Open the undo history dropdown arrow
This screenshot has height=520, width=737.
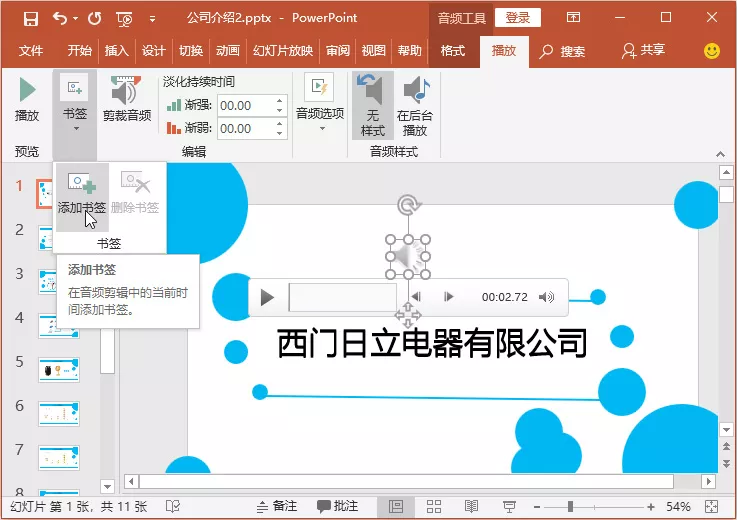pyautogui.click(x=75, y=19)
